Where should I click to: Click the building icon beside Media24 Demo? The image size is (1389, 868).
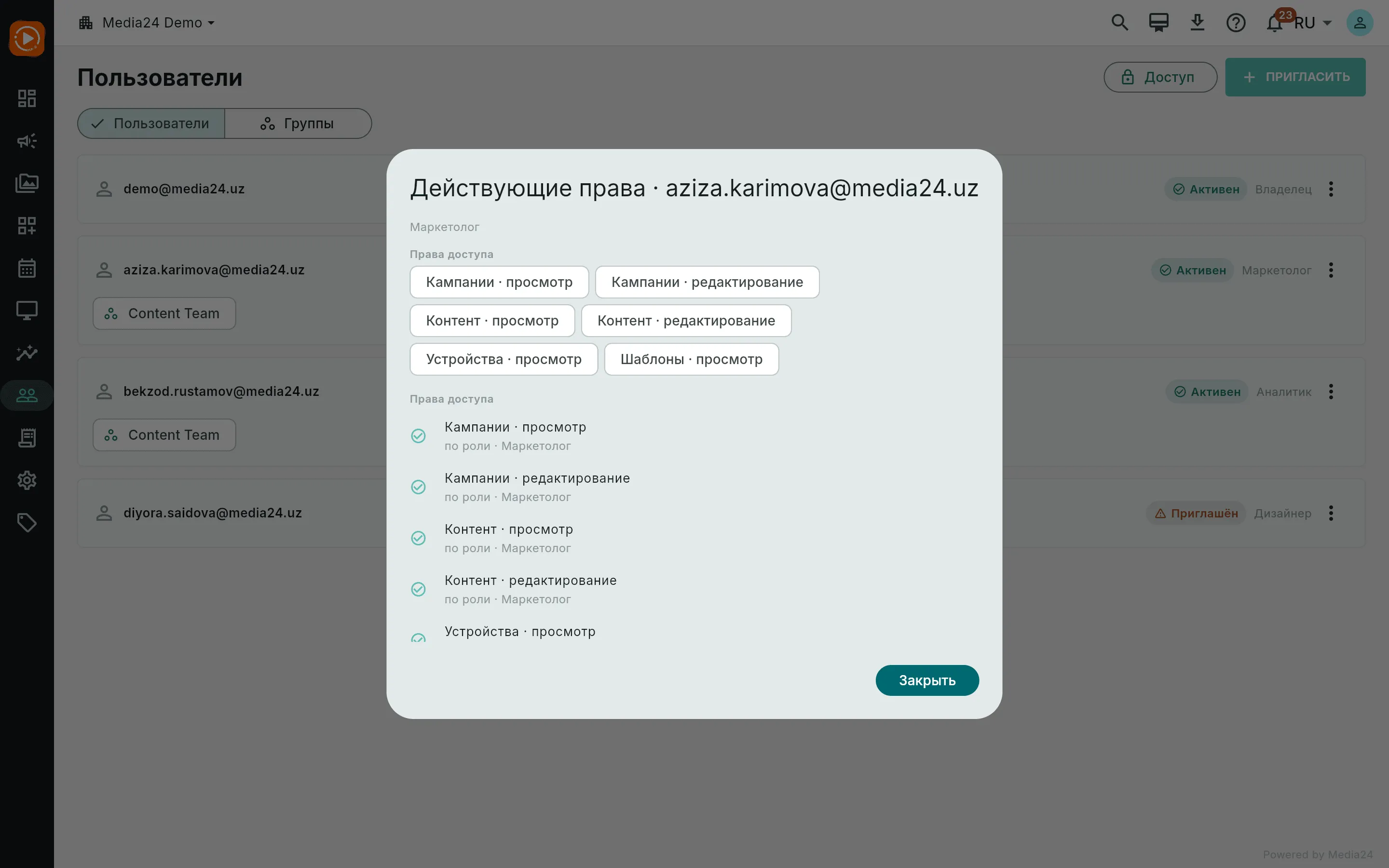click(86, 23)
